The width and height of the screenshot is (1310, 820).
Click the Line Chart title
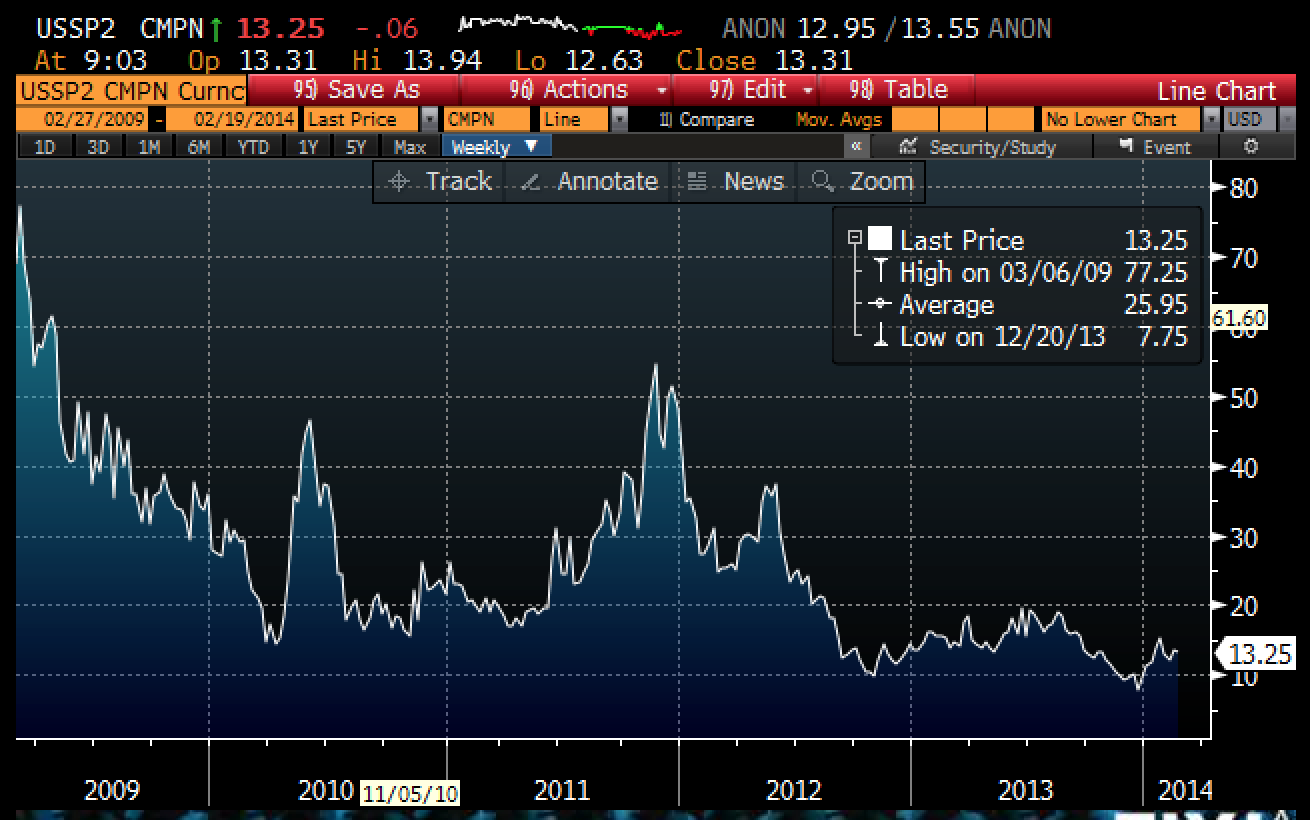(x=1217, y=91)
